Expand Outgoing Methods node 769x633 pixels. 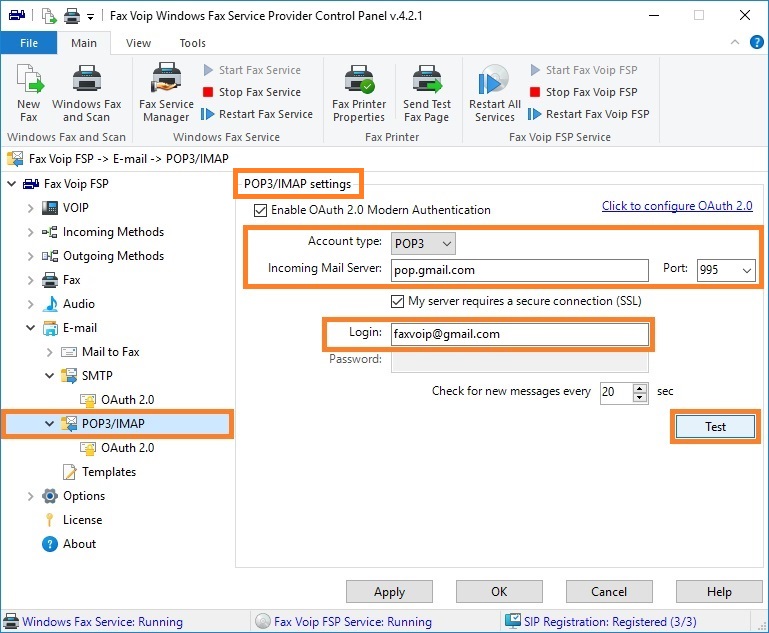(30, 256)
